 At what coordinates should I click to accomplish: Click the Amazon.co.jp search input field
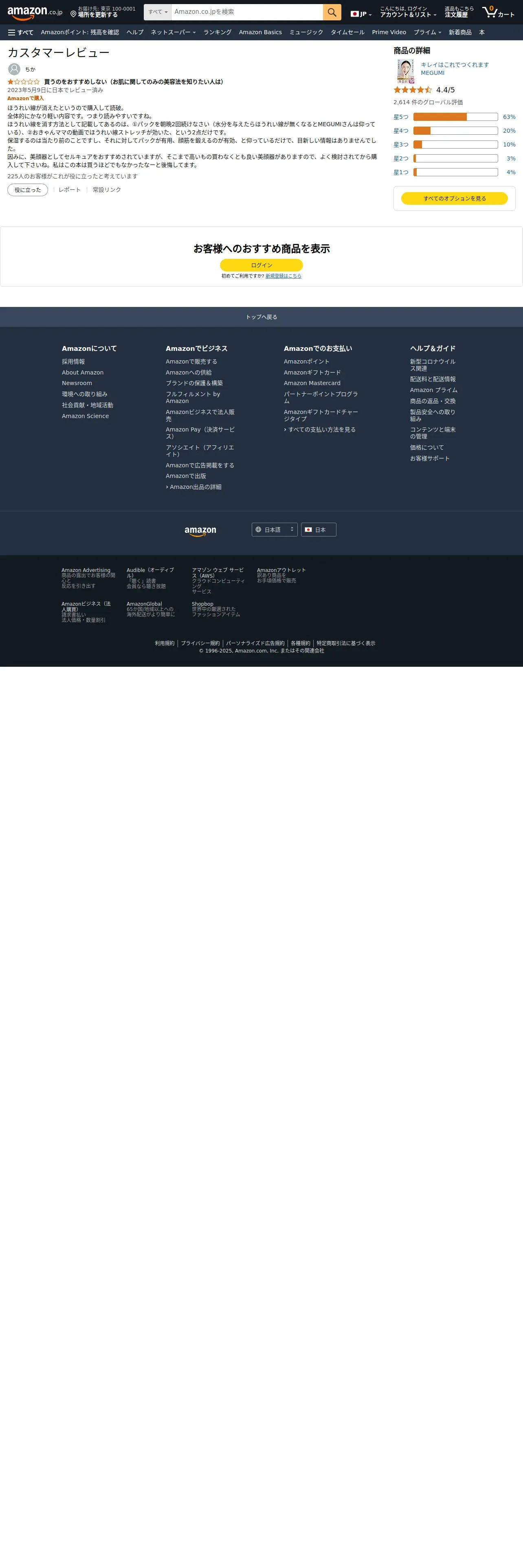coord(247,12)
